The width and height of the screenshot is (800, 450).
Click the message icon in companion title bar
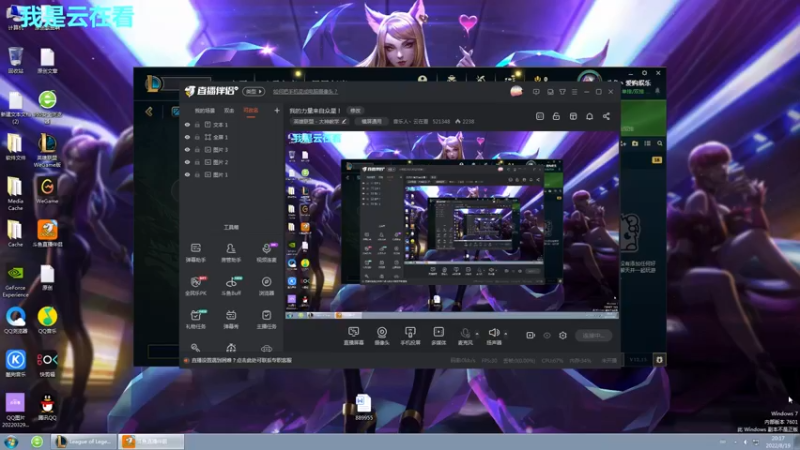click(x=536, y=92)
